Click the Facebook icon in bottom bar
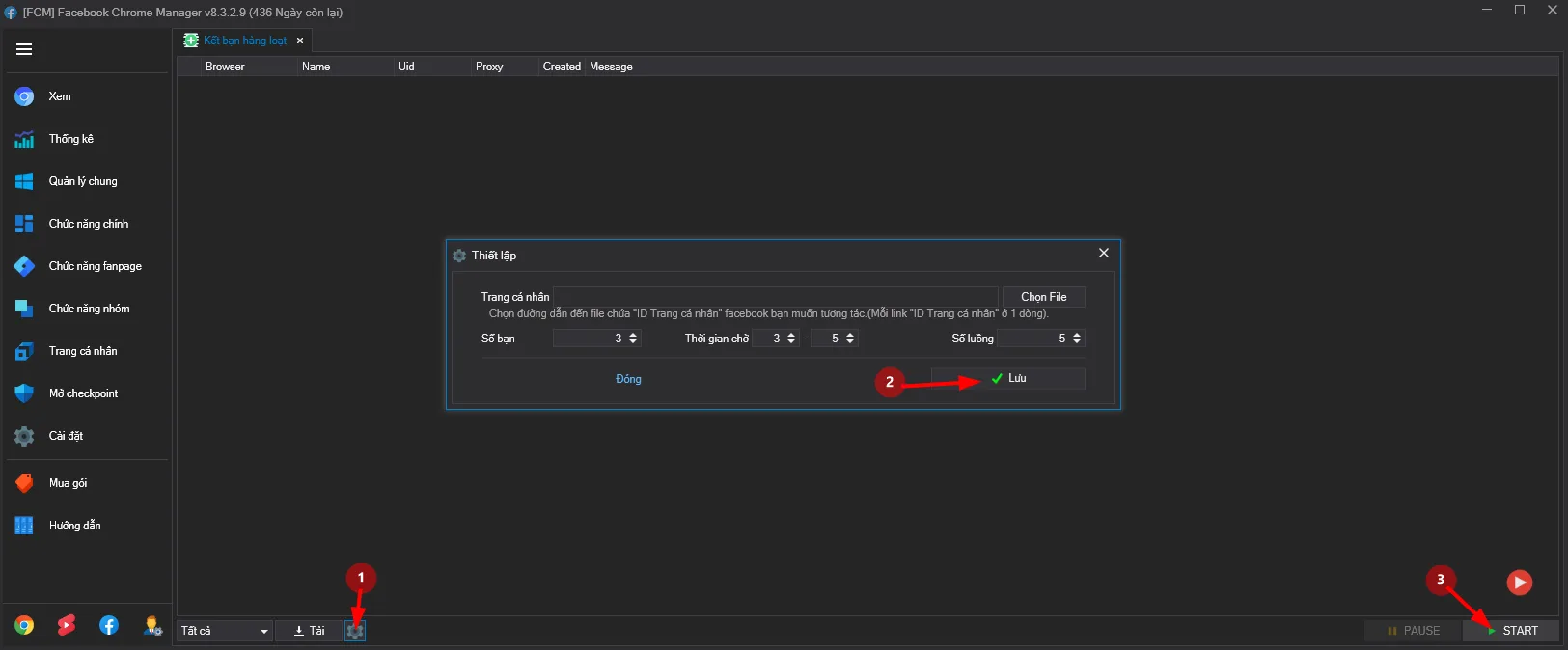Viewport: 1568px width, 650px height. (109, 626)
